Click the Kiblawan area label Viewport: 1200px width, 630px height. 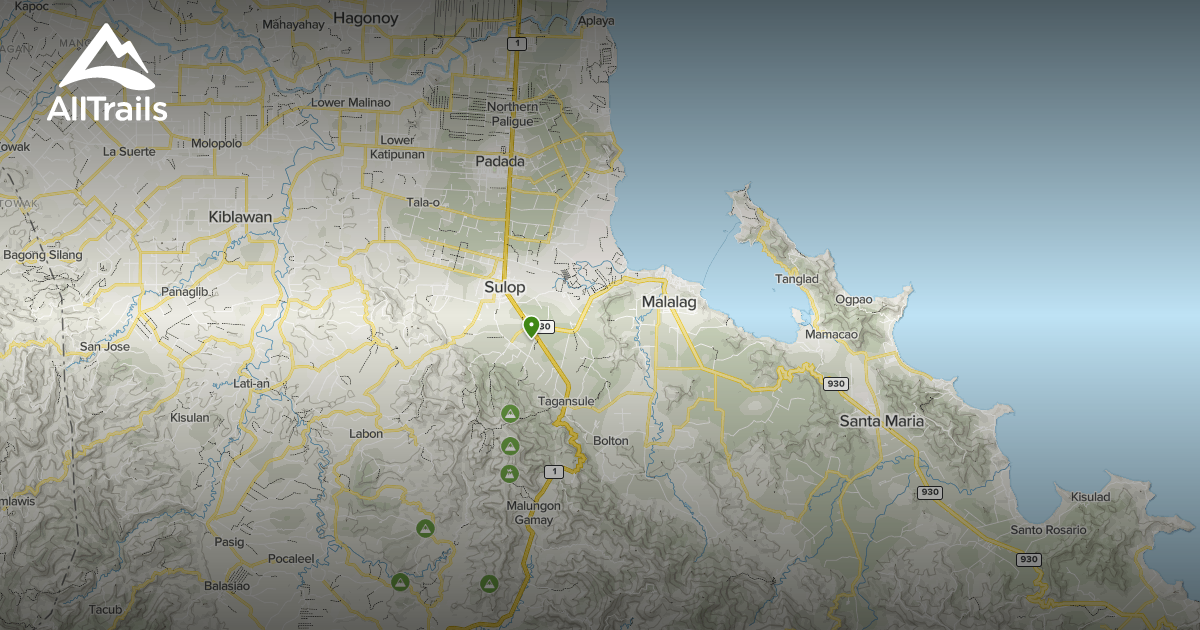(240, 216)
